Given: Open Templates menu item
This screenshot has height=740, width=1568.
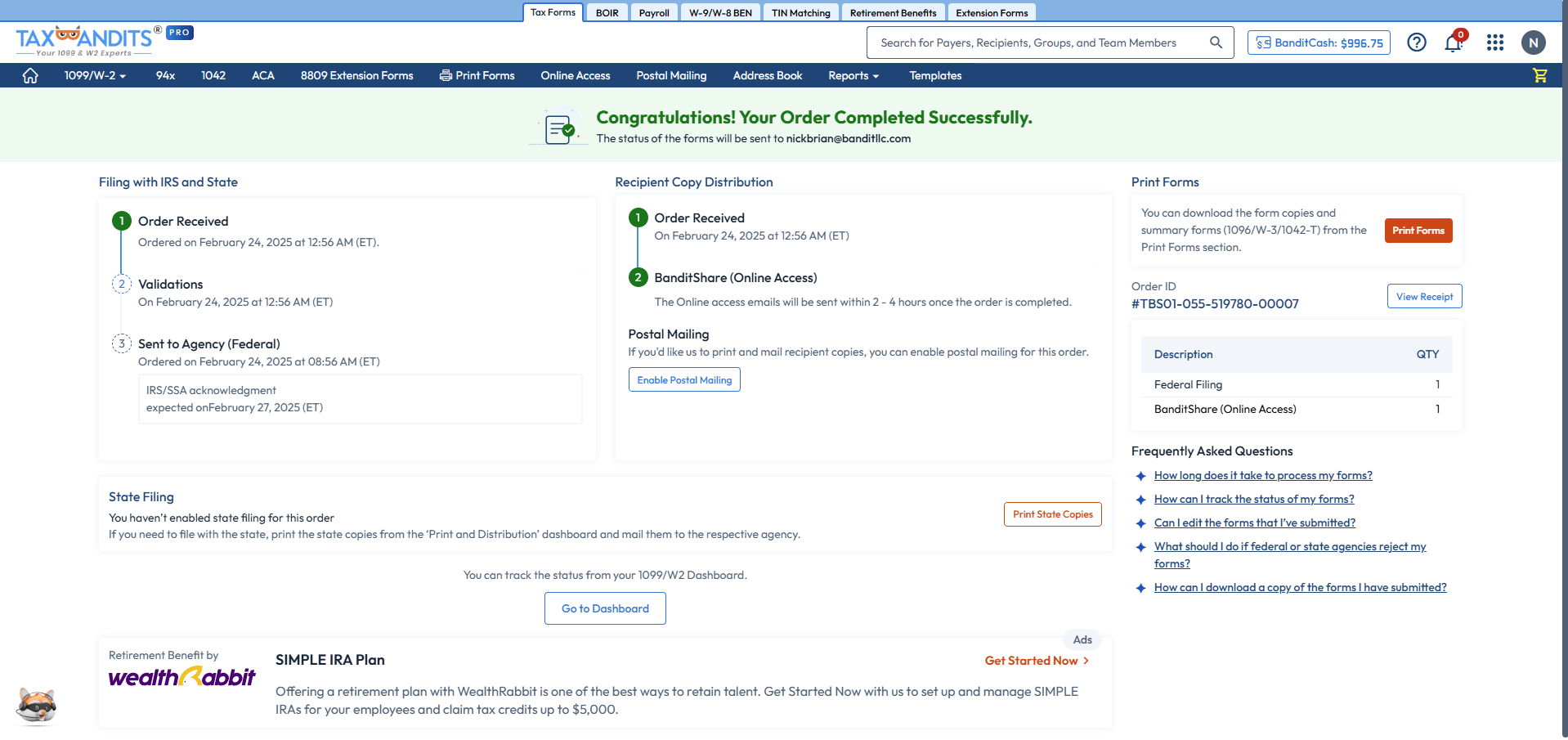Looking at the screenshot, I should click(x=935, y=75).
